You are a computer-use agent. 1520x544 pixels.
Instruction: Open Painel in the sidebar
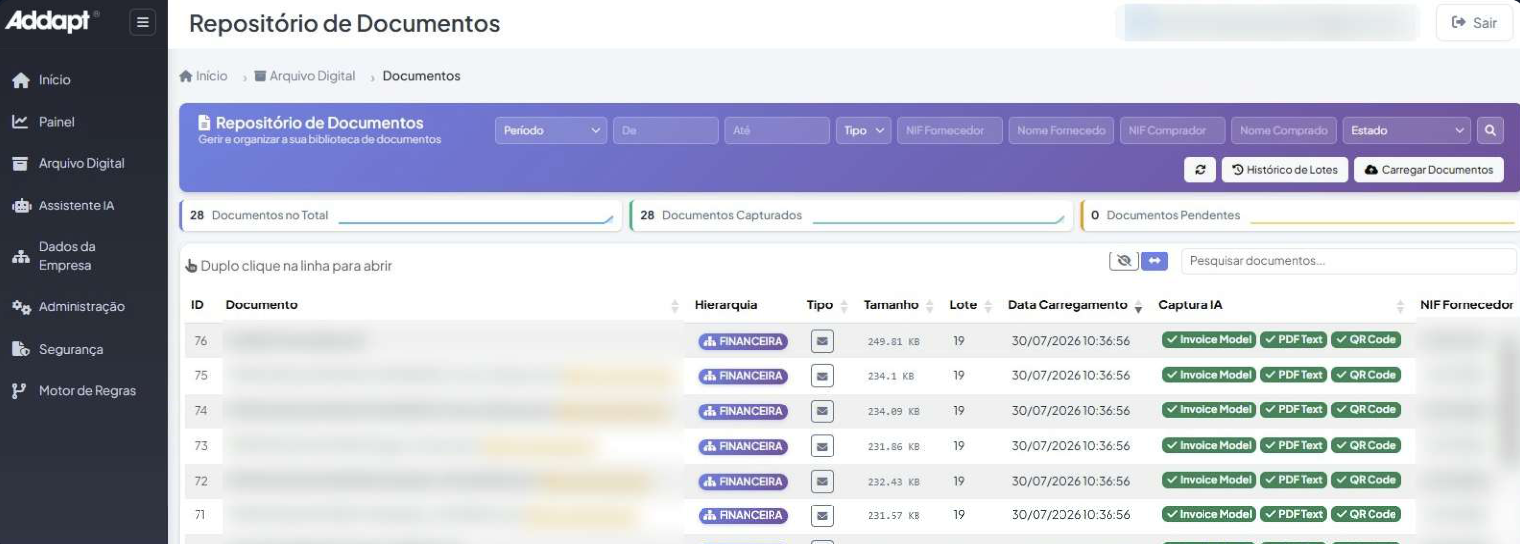(x=43, y=122)
